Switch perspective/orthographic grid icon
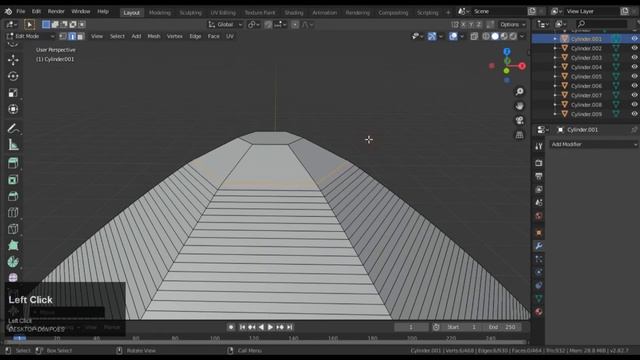The height and width of the screenshot is (360, 640). tap(519, 135)
